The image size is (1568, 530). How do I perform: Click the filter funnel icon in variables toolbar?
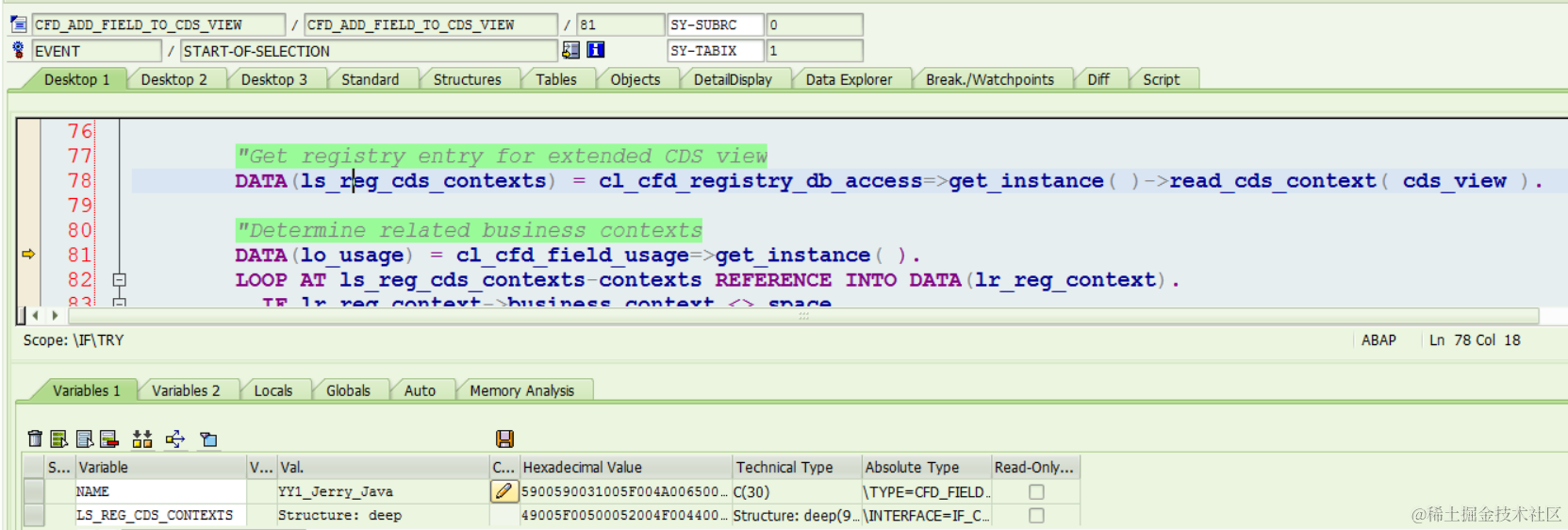[208, 439]
